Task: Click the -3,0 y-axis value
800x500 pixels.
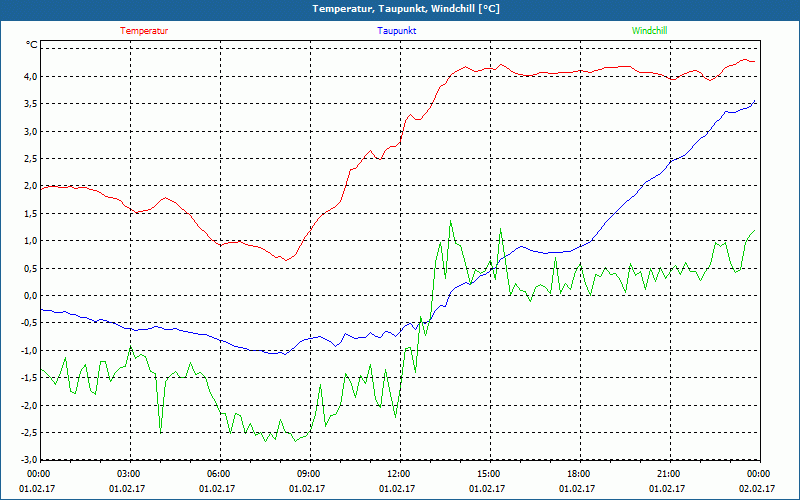Action: (30, 460)
